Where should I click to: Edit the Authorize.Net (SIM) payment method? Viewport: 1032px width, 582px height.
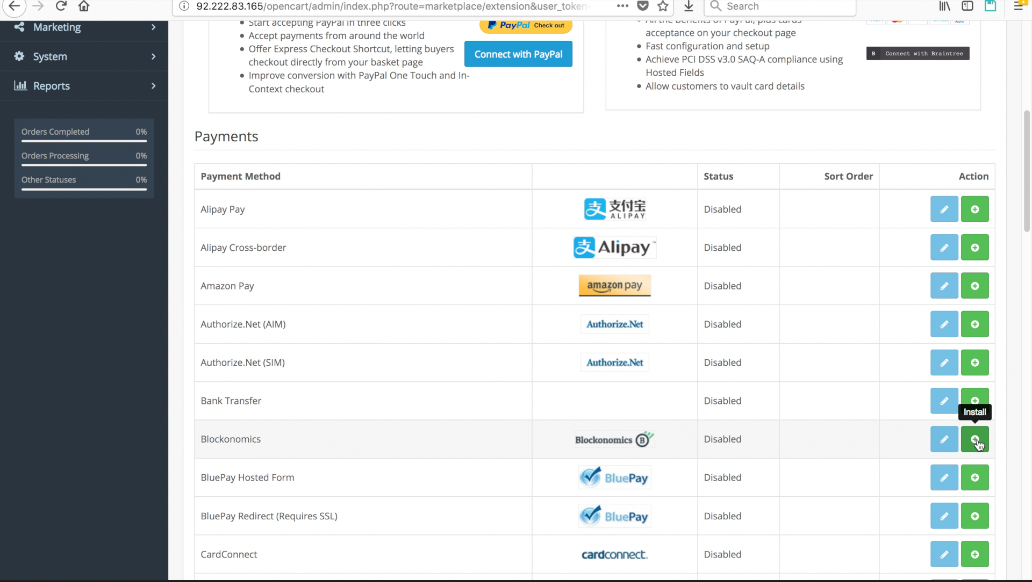[x=944, y=363]
